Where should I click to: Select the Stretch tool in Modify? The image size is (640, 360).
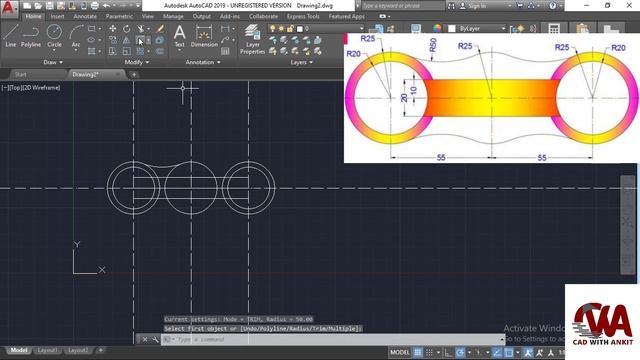[x=113, y=51]
